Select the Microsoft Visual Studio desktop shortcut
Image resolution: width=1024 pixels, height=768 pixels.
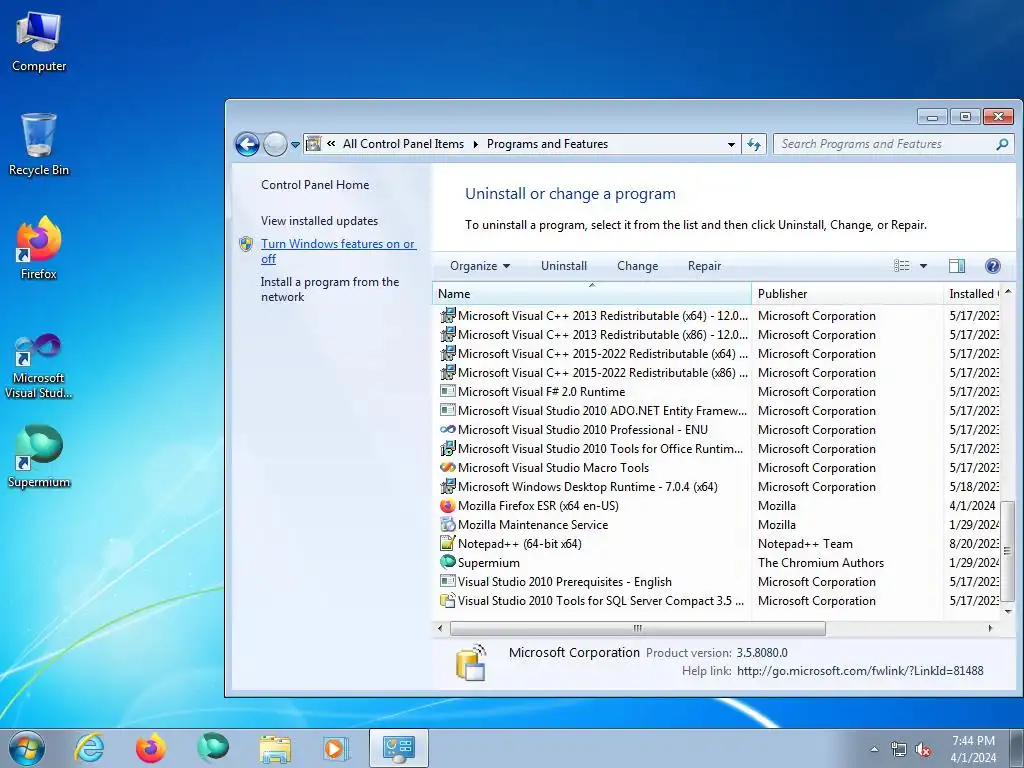39,366
